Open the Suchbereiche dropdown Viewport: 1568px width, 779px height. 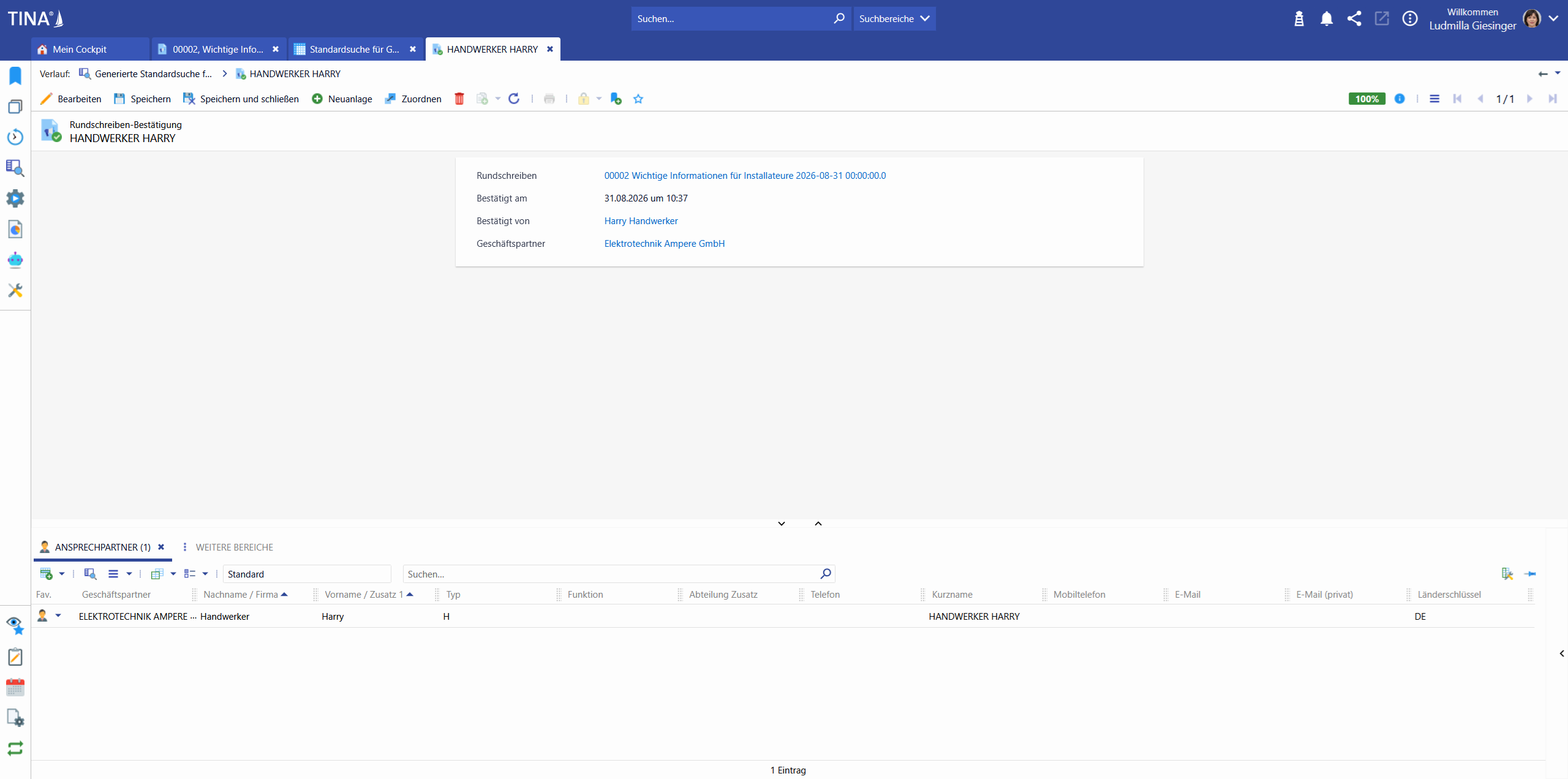click(894, 19)
